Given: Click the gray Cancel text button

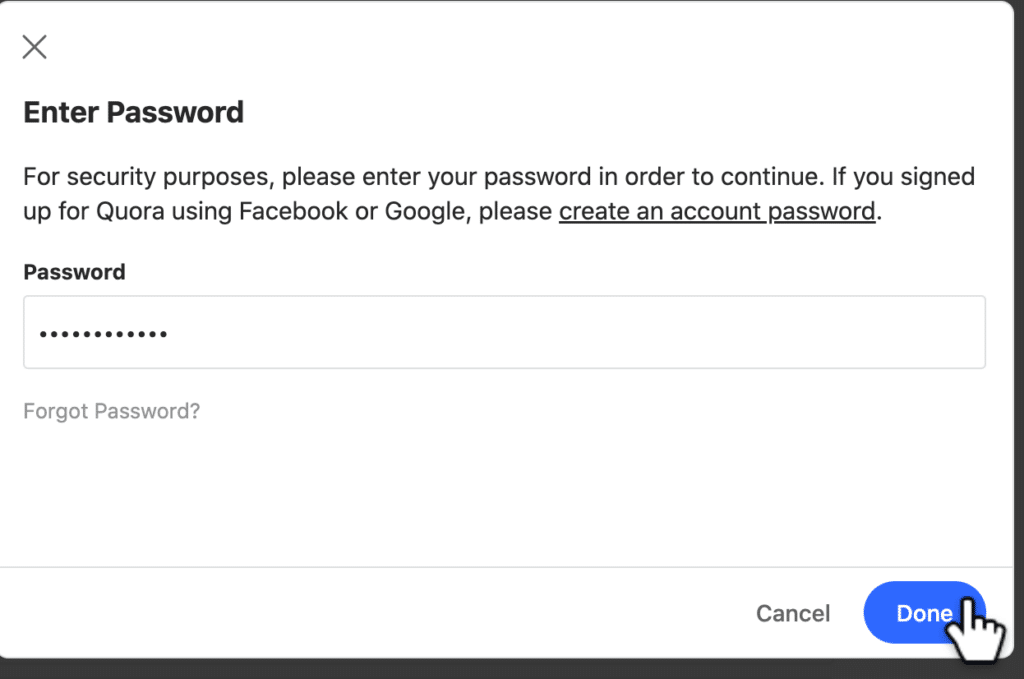Looking at the screenshot, I should (x=793, y=613).
